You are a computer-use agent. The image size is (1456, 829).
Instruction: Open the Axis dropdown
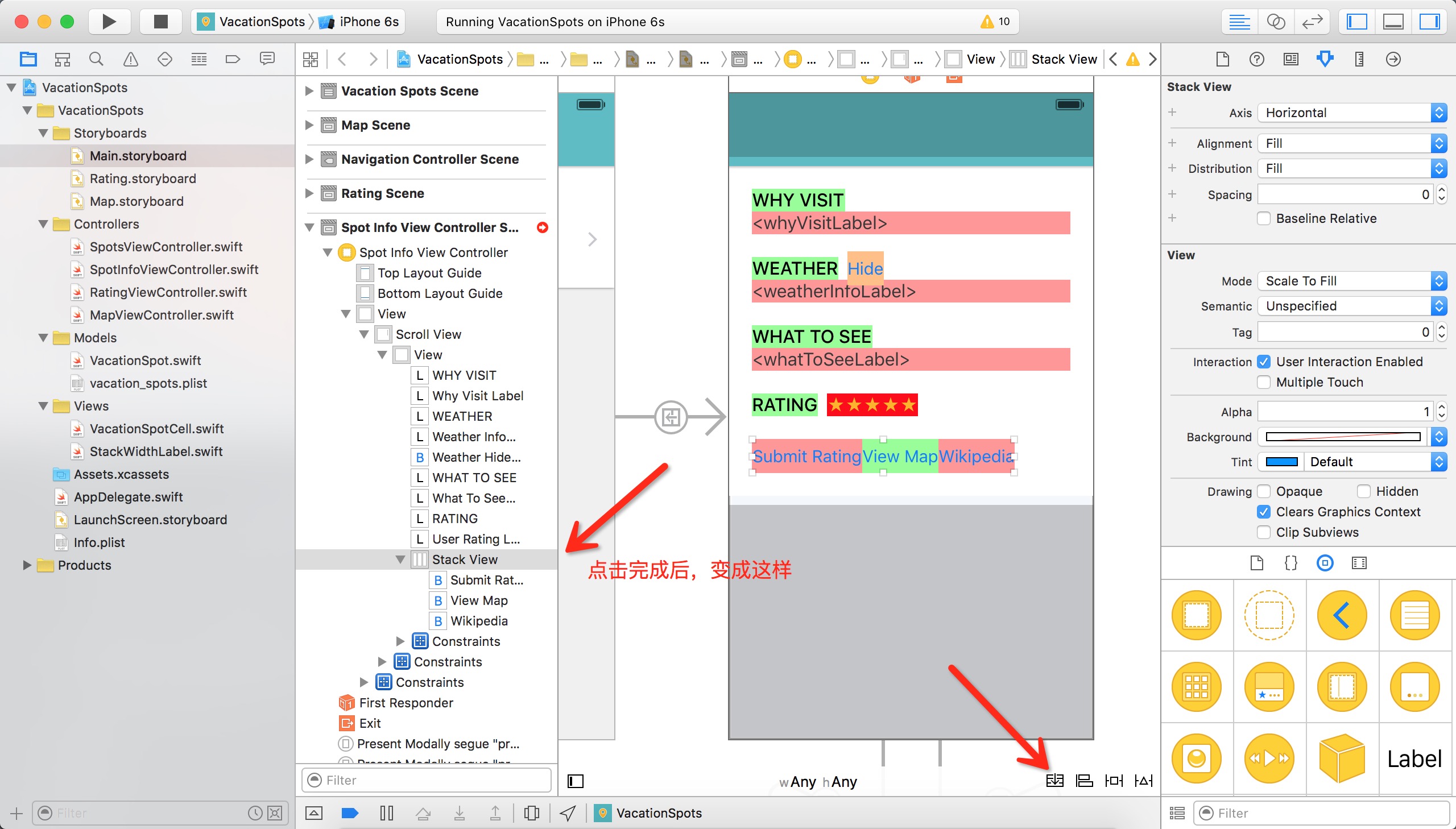[x=1352, y=113]
